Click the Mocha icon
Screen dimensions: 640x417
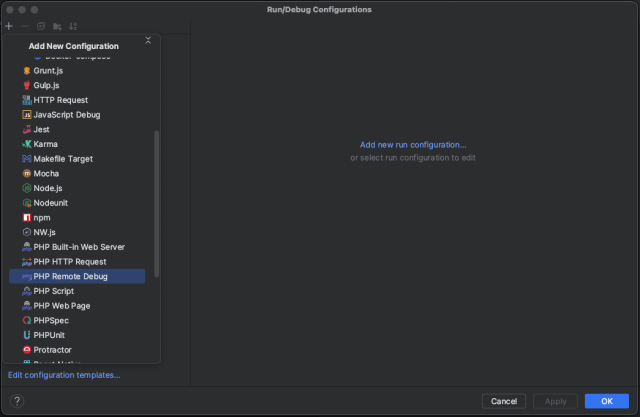pos(27,173)
